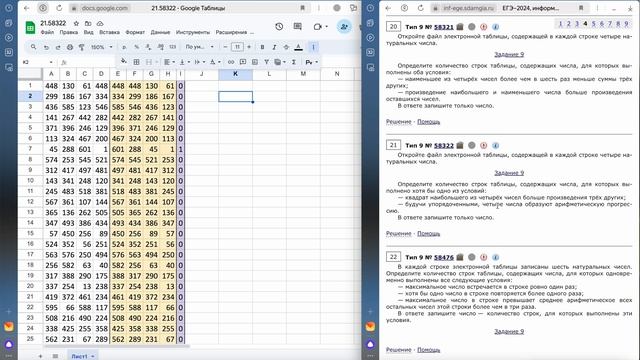Add a new sheet

click(x=40, y=356)
